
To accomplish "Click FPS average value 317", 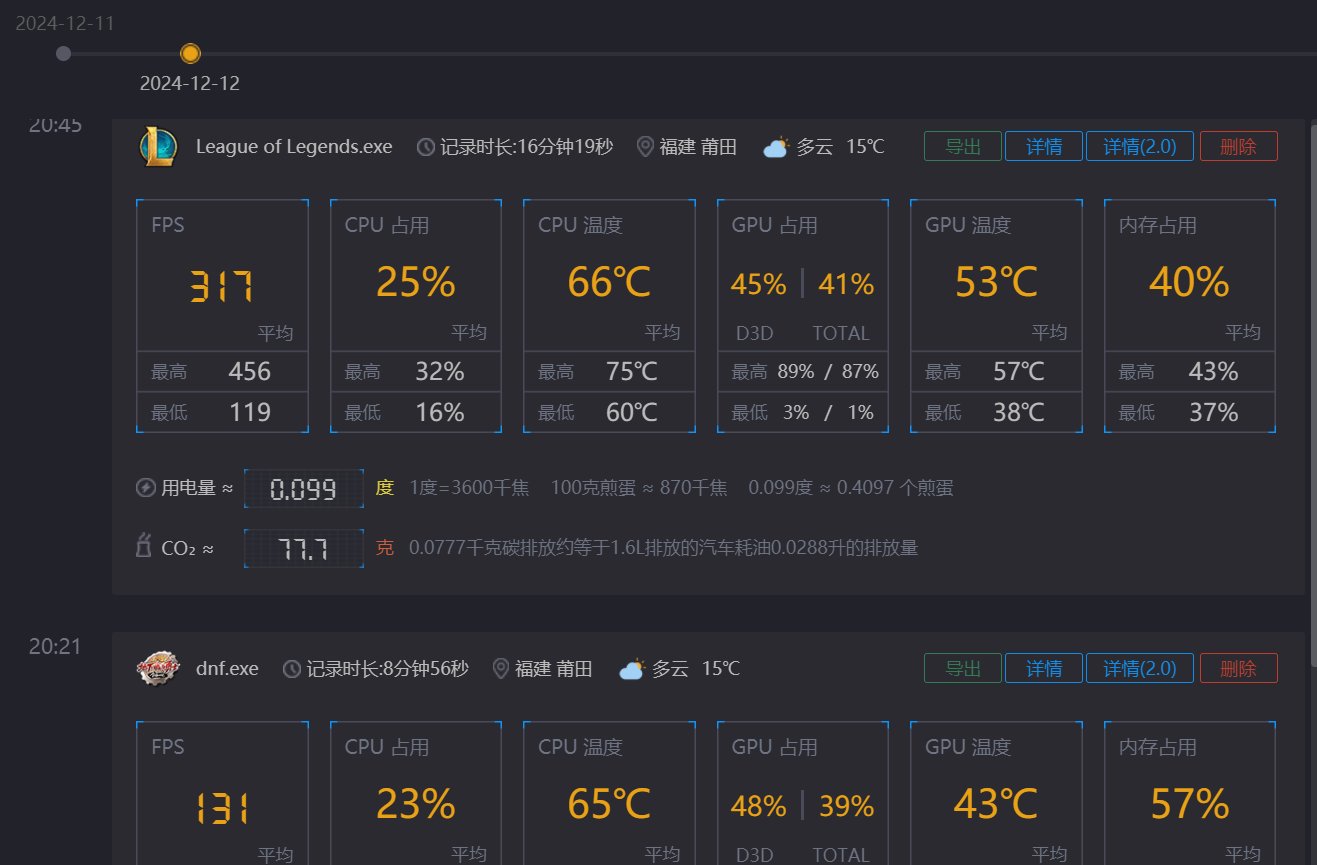I will (x=222, y=285).
